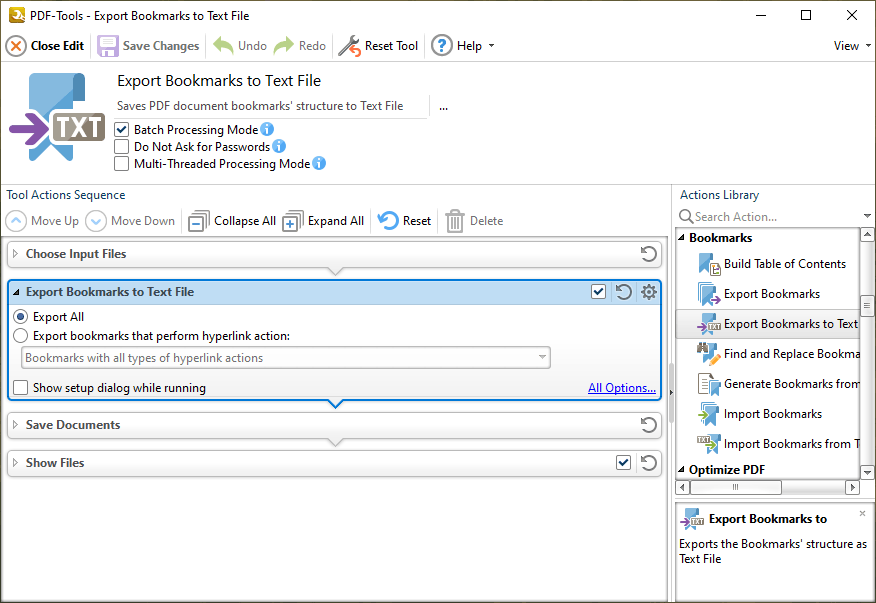Screen dimensions: 876x603
Task: Reset the Choose Input Files action
Action: pyautogui.click(x=647, y=254)
